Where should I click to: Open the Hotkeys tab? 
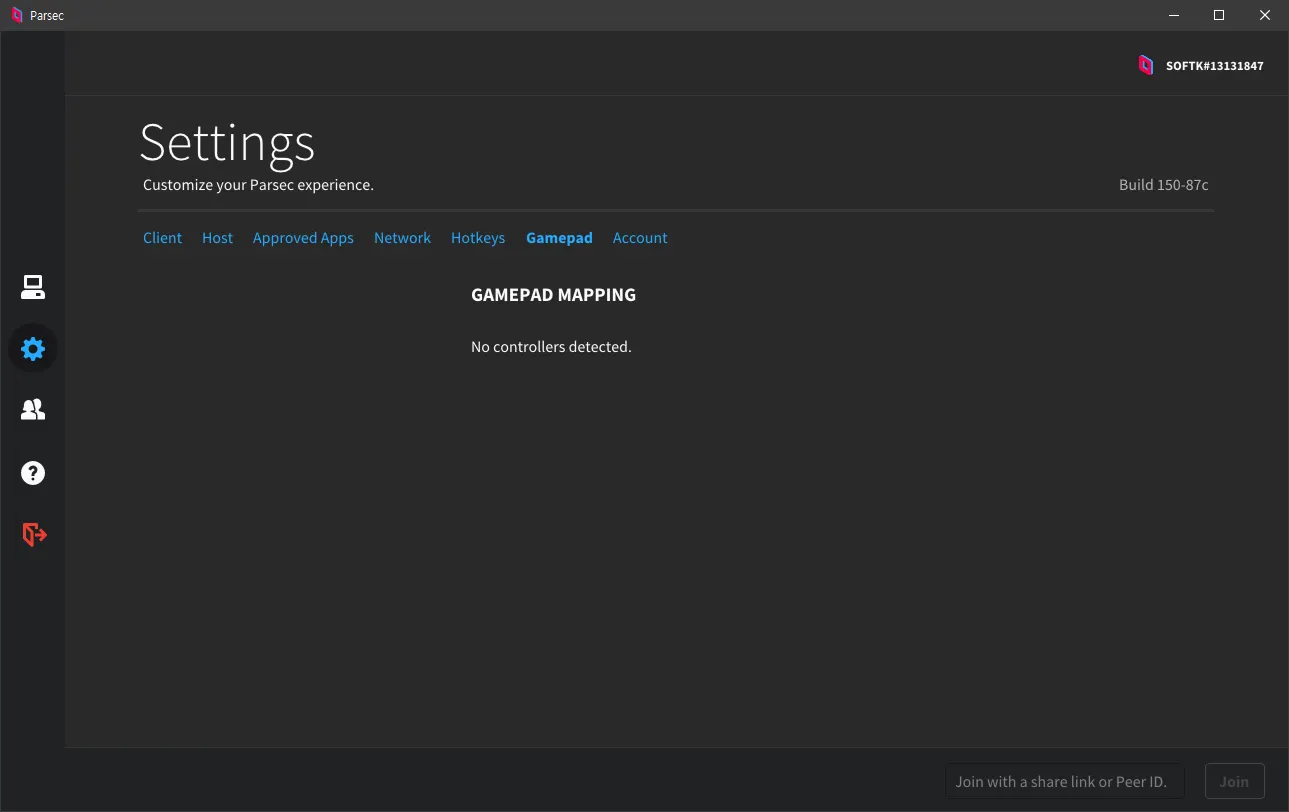pyautogui.click(x=478, y=238)
